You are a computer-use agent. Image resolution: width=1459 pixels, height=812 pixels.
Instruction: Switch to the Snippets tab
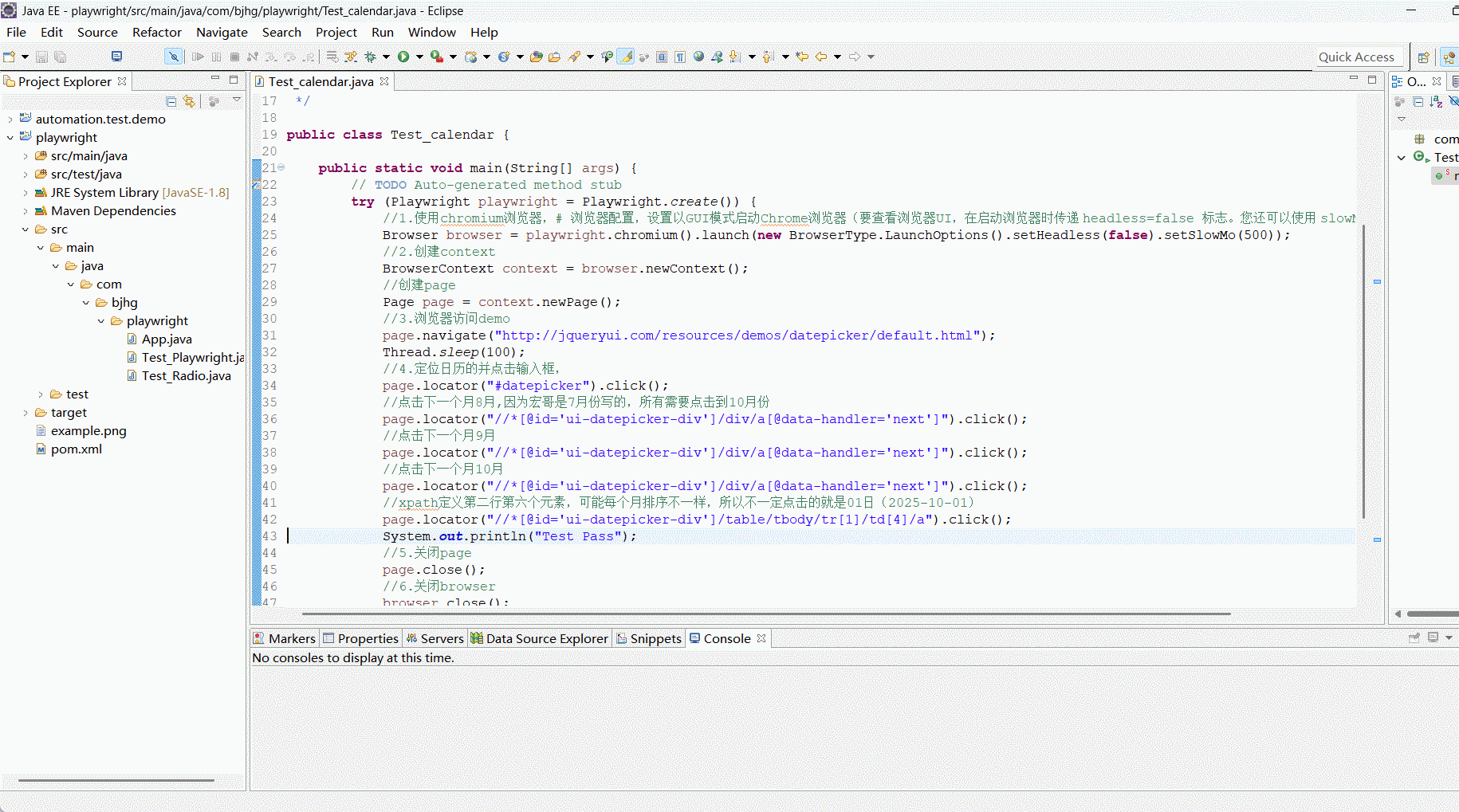(x=648, y=638)
